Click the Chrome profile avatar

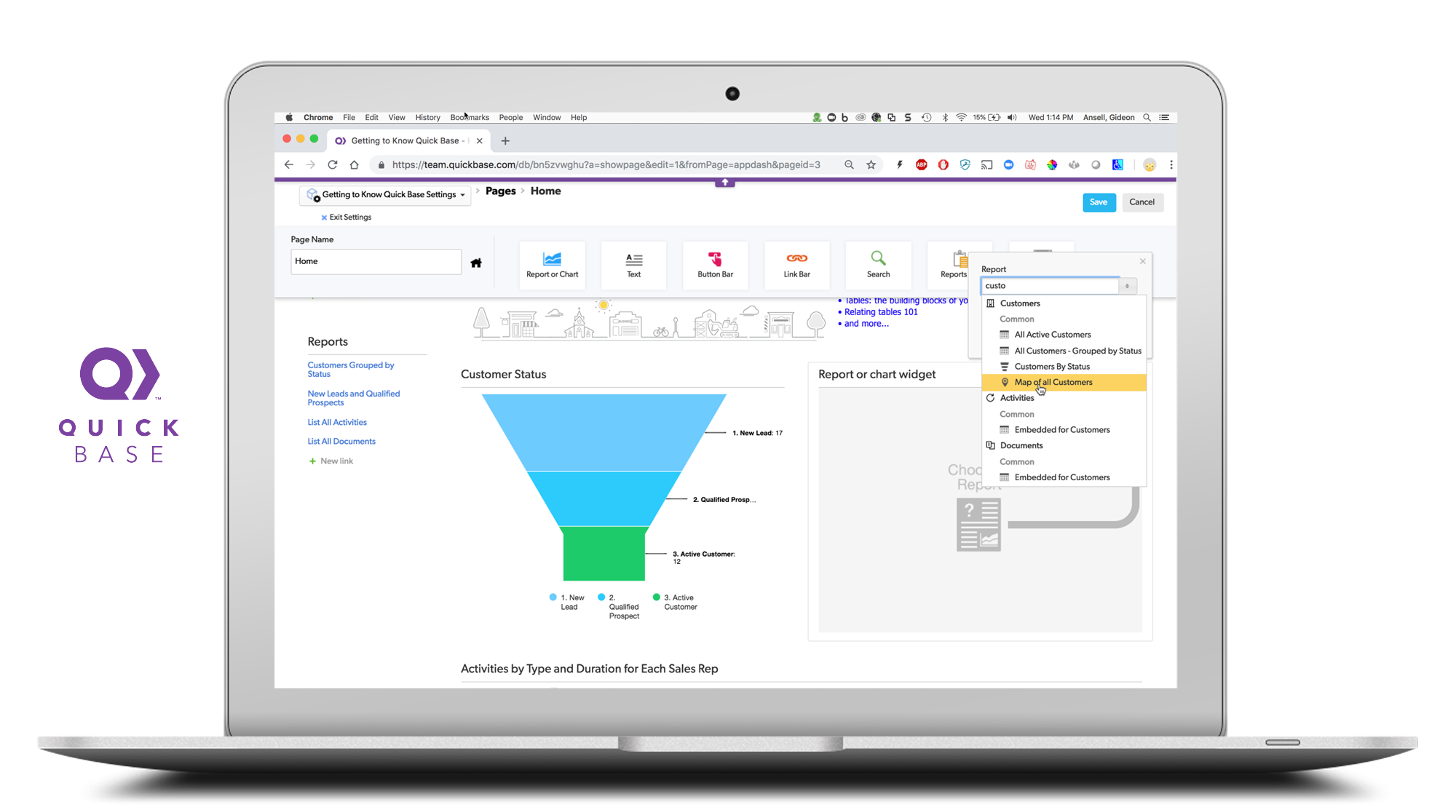[1150, 164]
